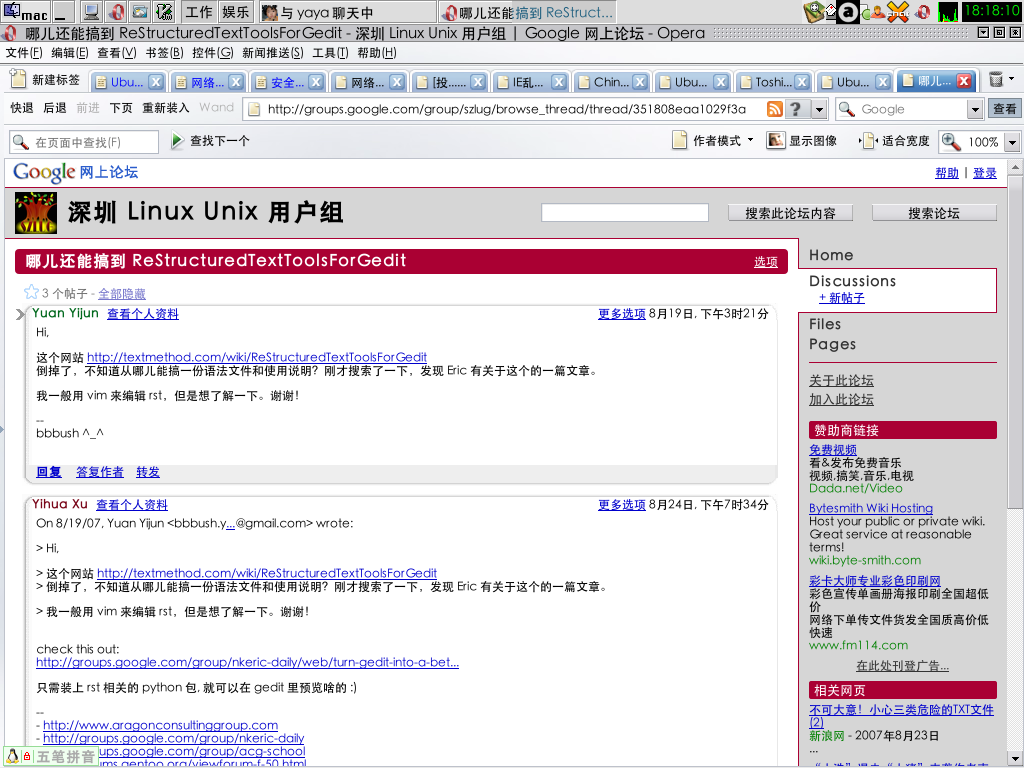Click the black circled 'a' tray icon
The height and width of the screenshot is (768, 1024).
(x=848, y=12)
